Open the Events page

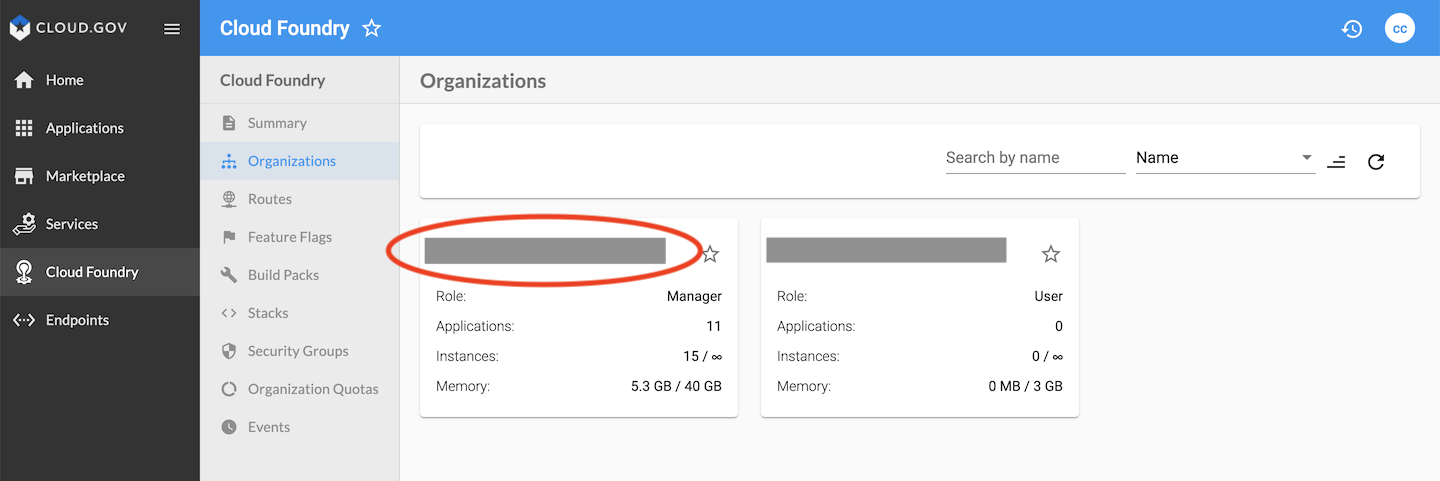(300, 427)
